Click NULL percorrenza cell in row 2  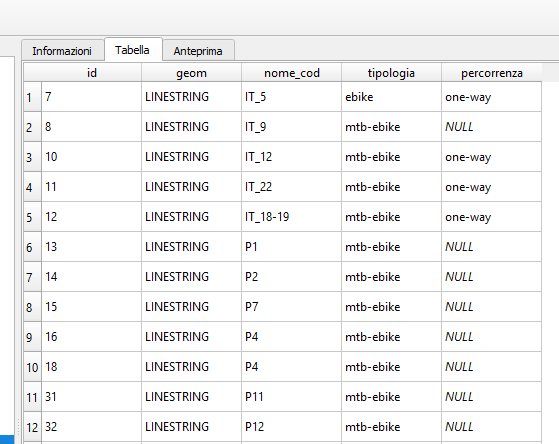click(x=492, y=127)
